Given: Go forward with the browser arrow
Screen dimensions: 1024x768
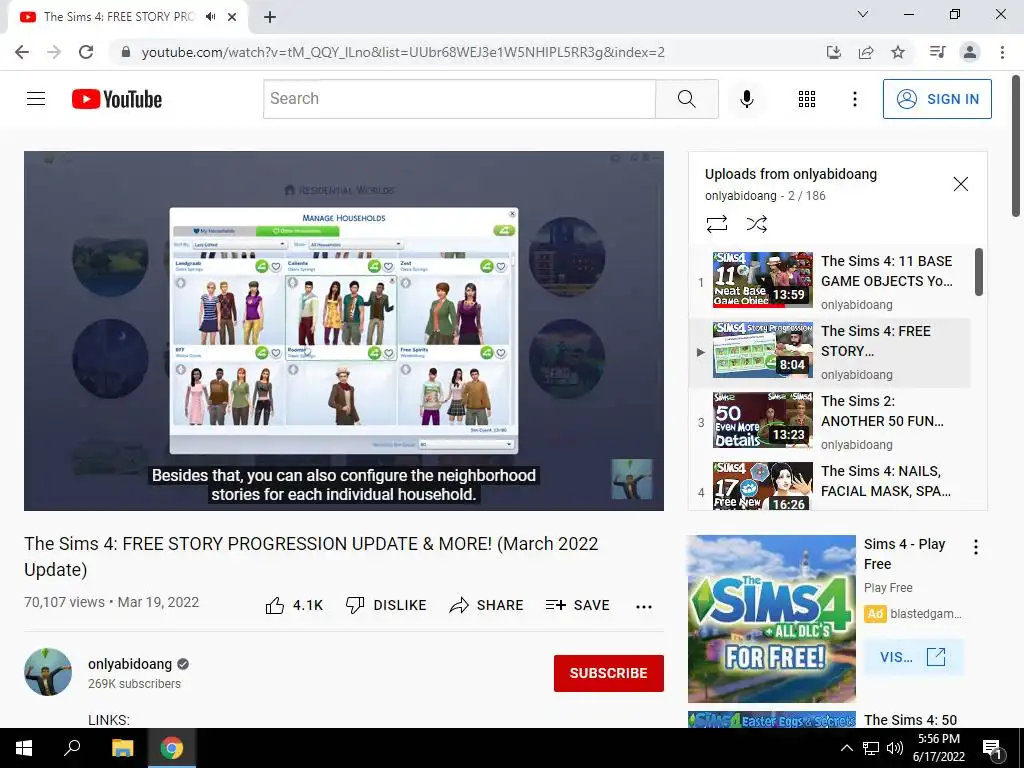Looking at the screenshot, I should coord(54,52).
